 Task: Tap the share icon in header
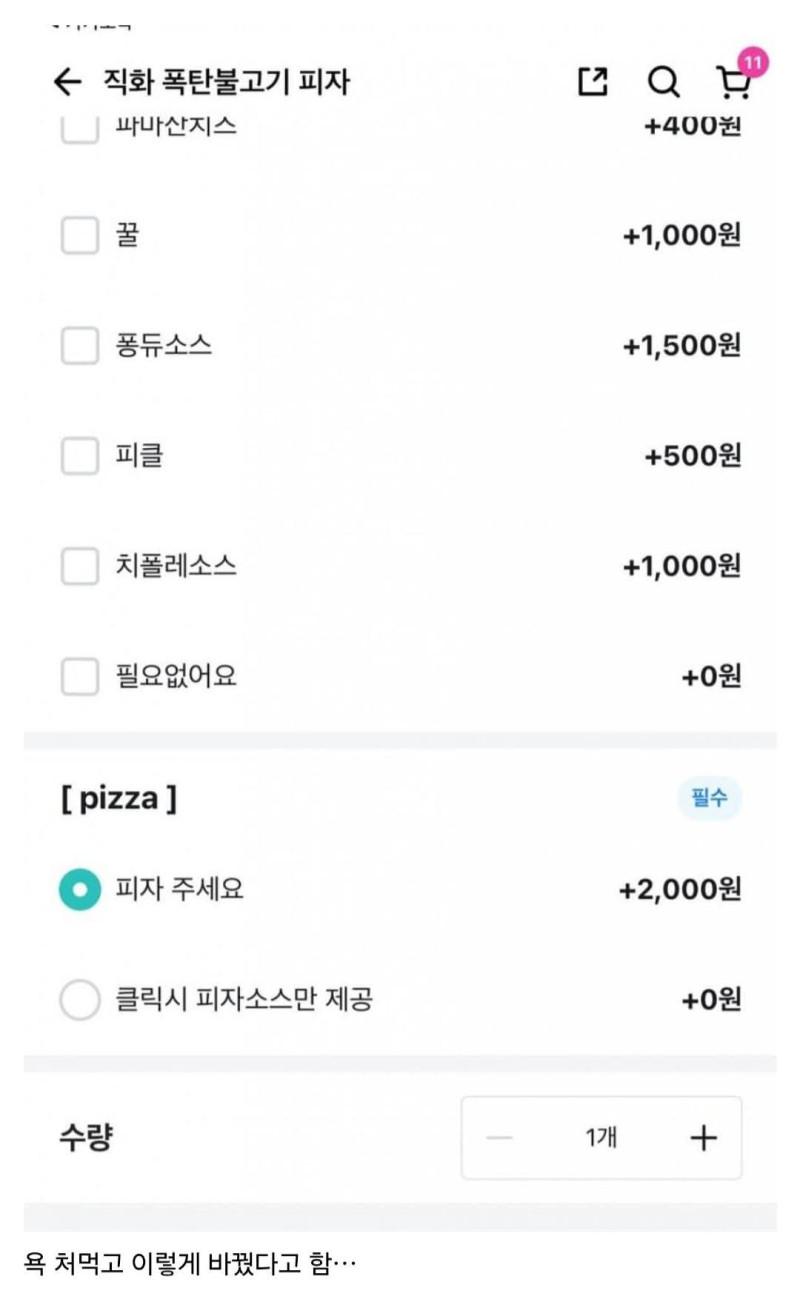pyautogui.click(x=593, y=82)
